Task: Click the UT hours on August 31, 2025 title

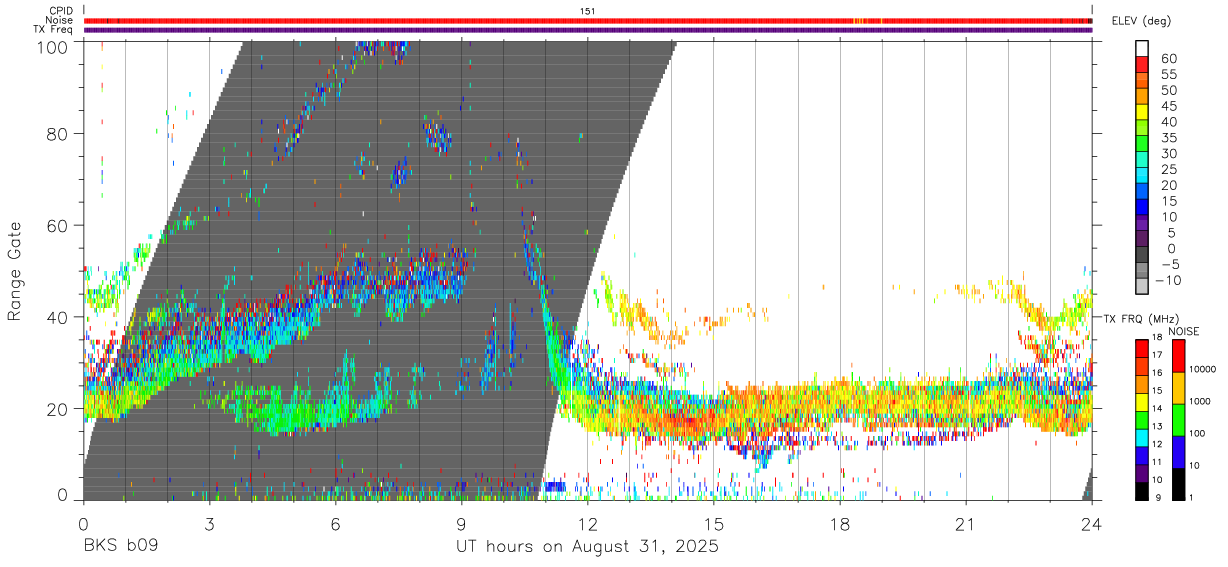Action: pyautogui.click(x=588, y=548)
